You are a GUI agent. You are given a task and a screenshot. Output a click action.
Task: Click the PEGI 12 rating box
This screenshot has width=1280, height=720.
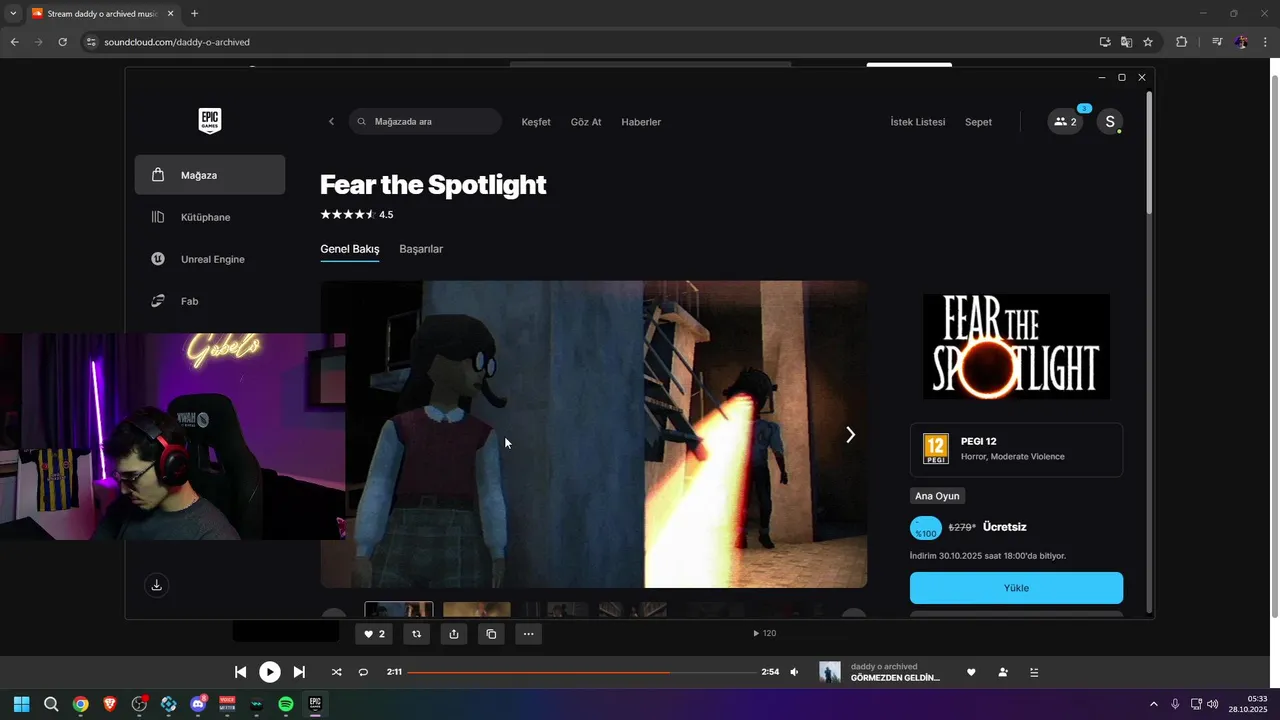(1016, 450)
